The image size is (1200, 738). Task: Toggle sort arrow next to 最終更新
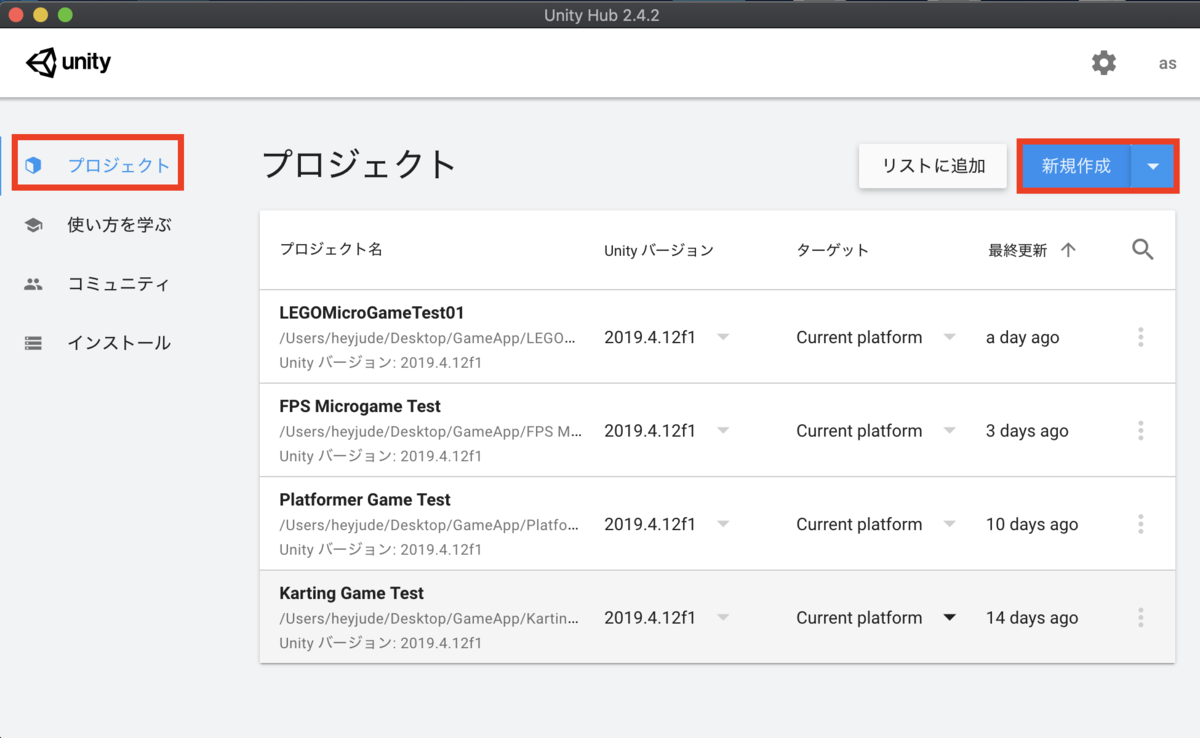point(1068,250)
